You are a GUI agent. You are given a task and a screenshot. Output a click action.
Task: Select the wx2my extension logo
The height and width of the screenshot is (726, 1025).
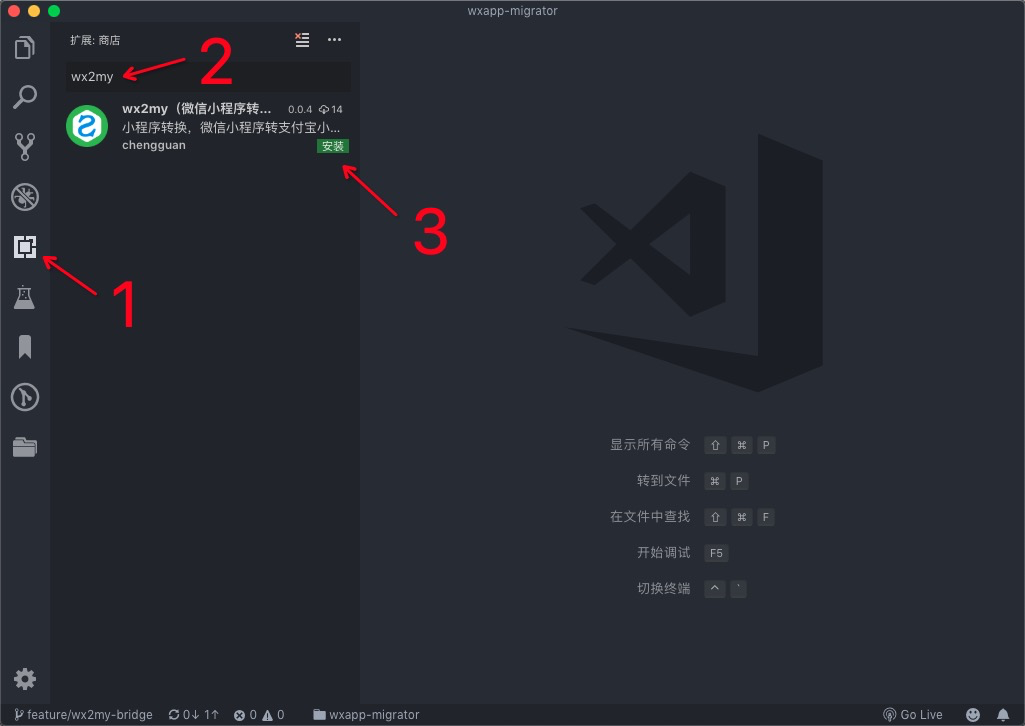(x=87, y=126)
